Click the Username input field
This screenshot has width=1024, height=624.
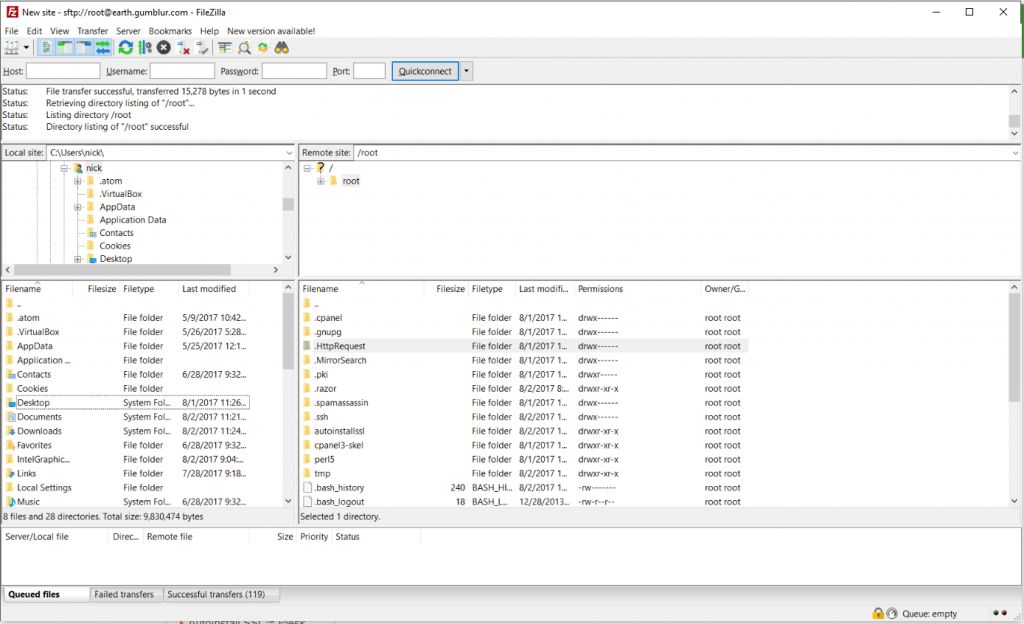point(182,71)
